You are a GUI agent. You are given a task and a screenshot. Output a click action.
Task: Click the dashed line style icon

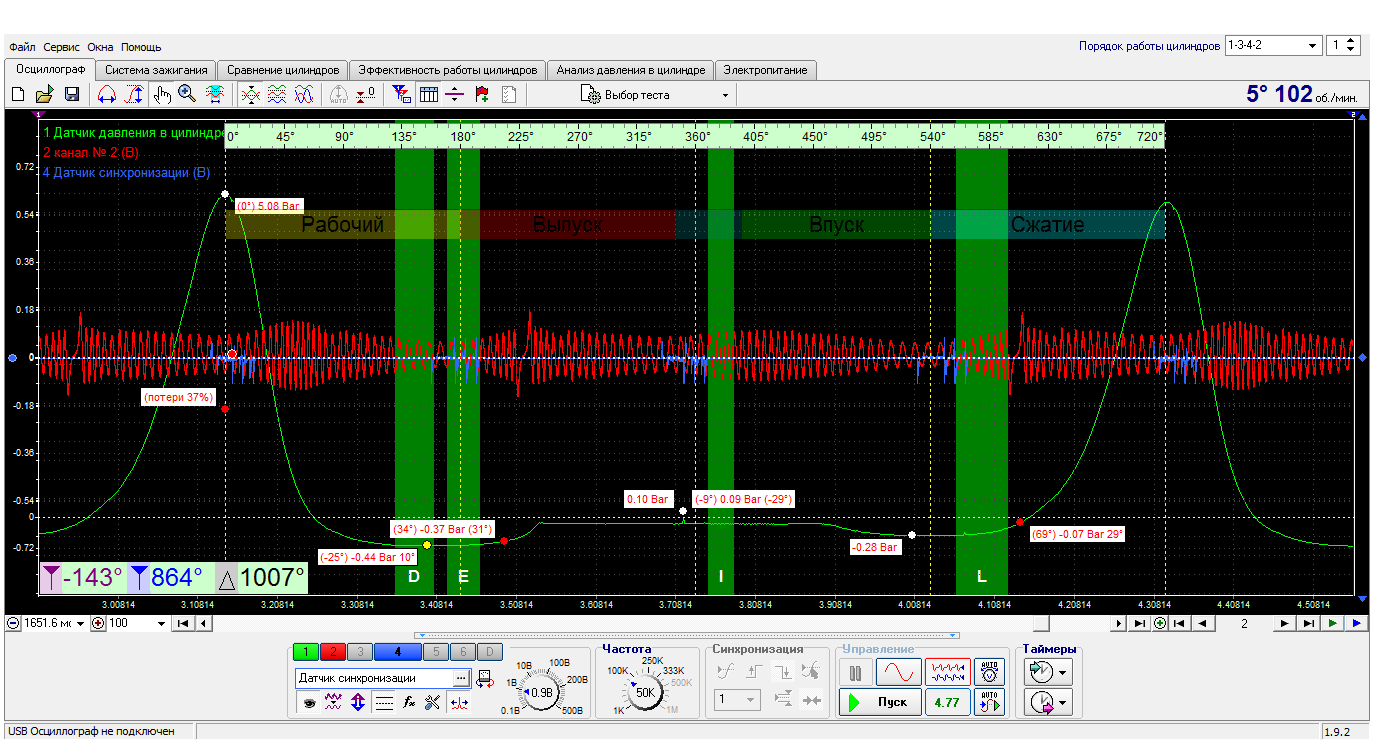(x=383, y=703)
